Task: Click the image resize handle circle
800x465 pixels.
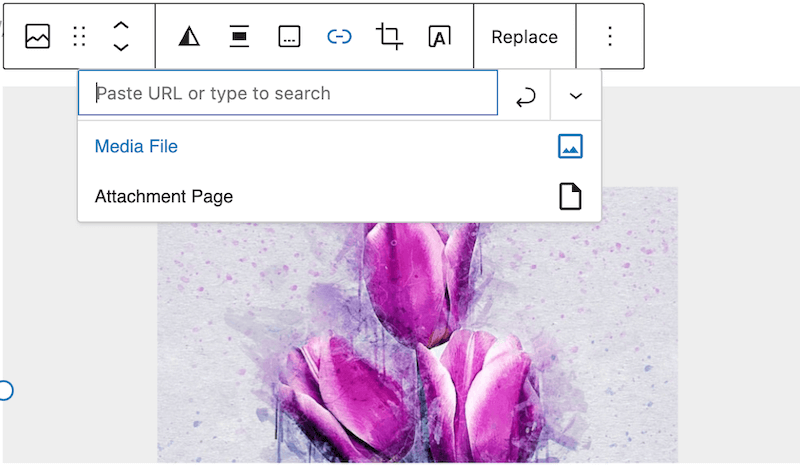Action: (6, 390)
